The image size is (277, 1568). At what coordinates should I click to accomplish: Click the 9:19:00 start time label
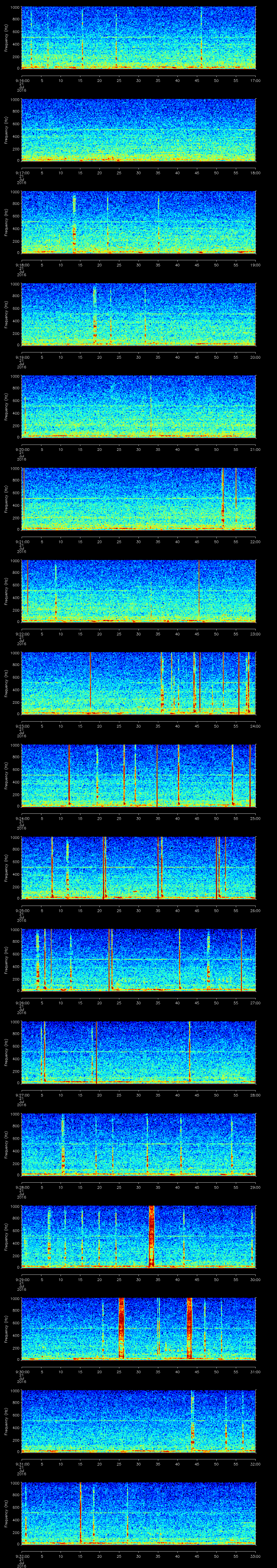tap(22, 357)
